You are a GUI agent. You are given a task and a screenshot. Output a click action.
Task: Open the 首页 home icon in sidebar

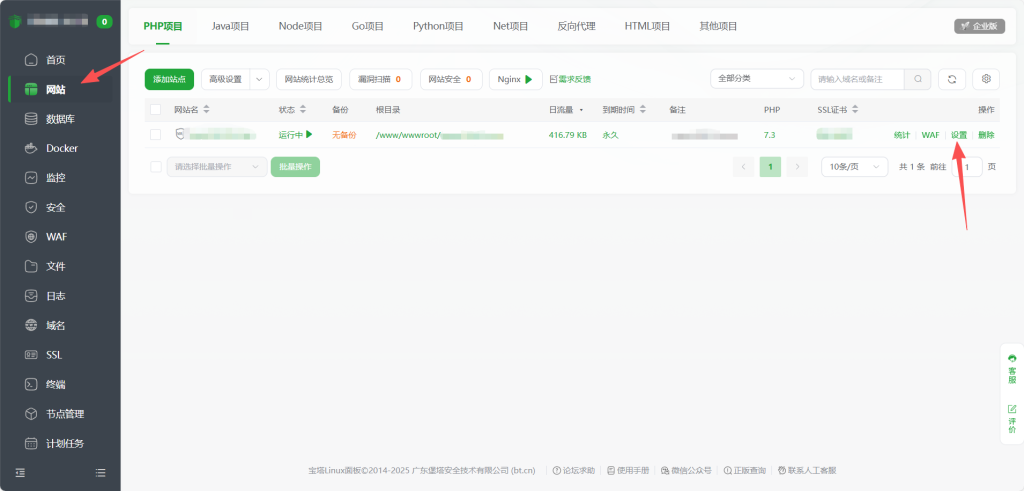pyautogui.click(x=31, y=60)
